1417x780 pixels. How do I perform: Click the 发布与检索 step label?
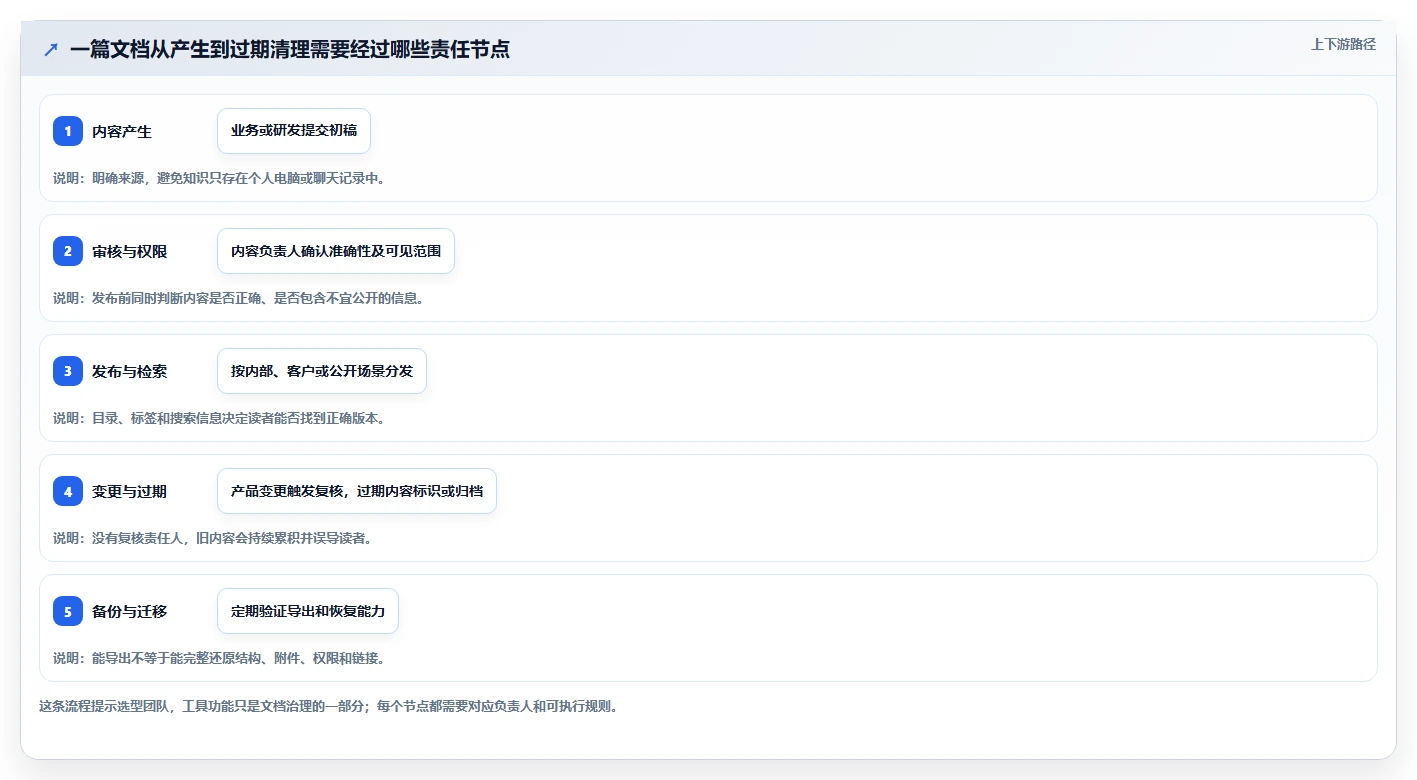(x=130, y=371)
